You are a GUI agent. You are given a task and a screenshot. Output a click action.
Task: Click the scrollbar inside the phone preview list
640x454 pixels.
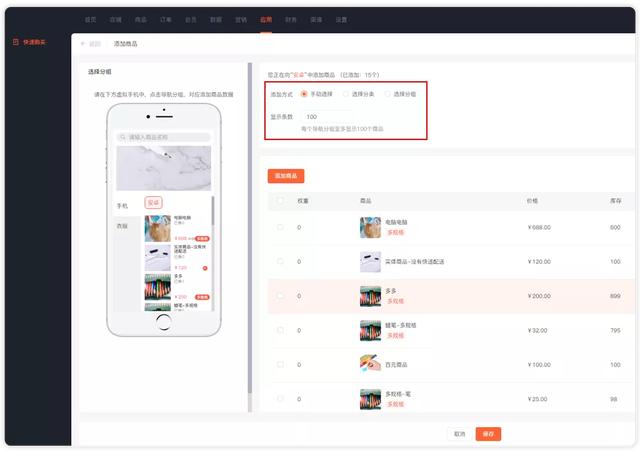pyautogui.click(x=213, y=211)
